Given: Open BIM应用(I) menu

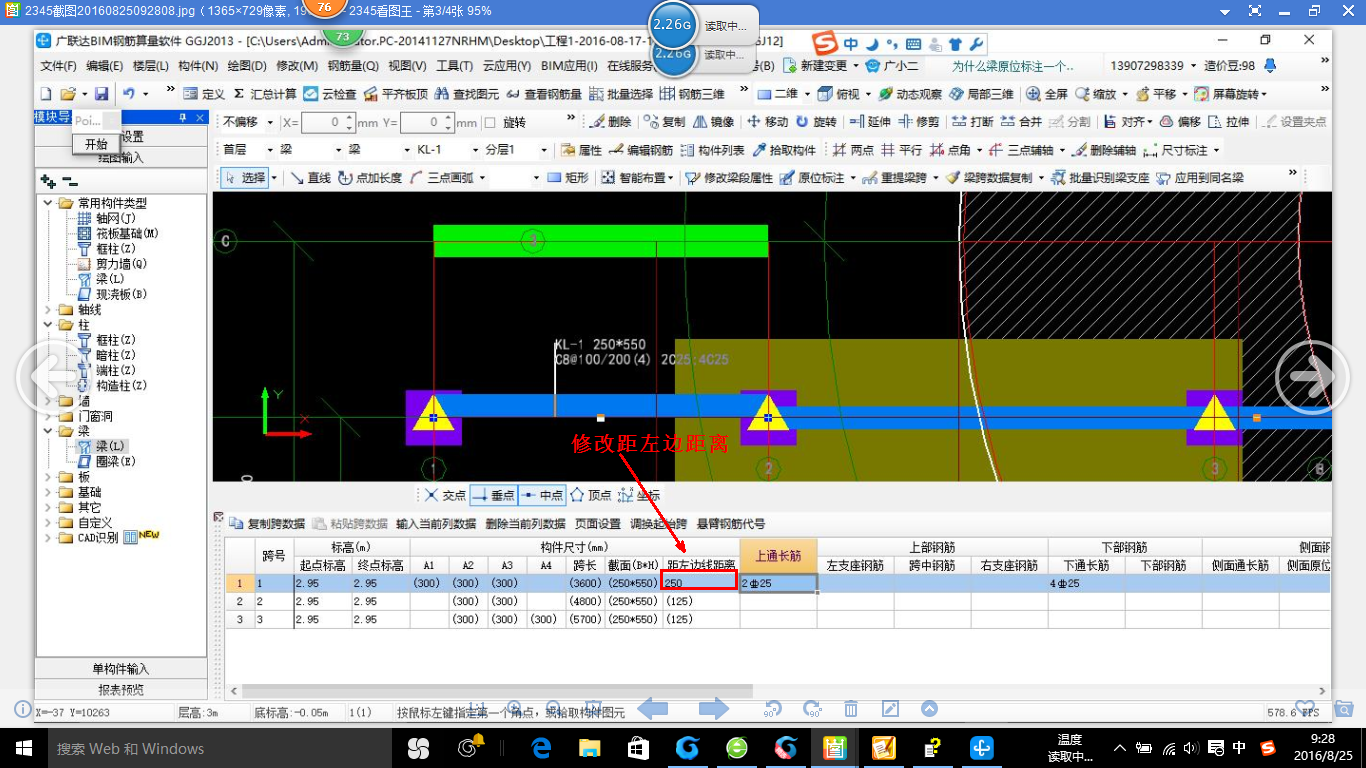Looking at the screenshot, I should pos(569,66).
